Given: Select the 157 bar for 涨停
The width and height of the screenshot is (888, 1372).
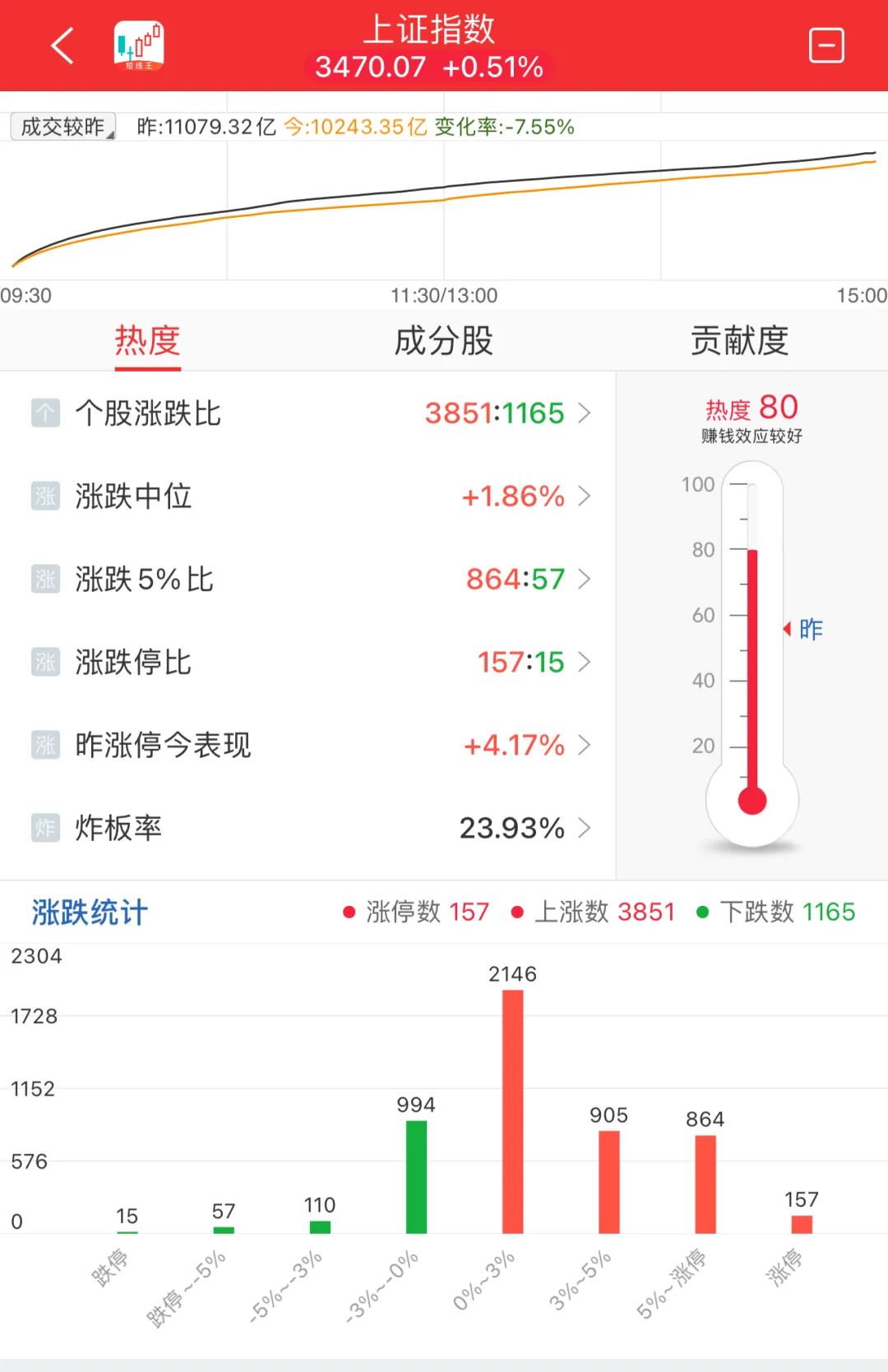Looking at the screenshot, I should point(802,1224).
